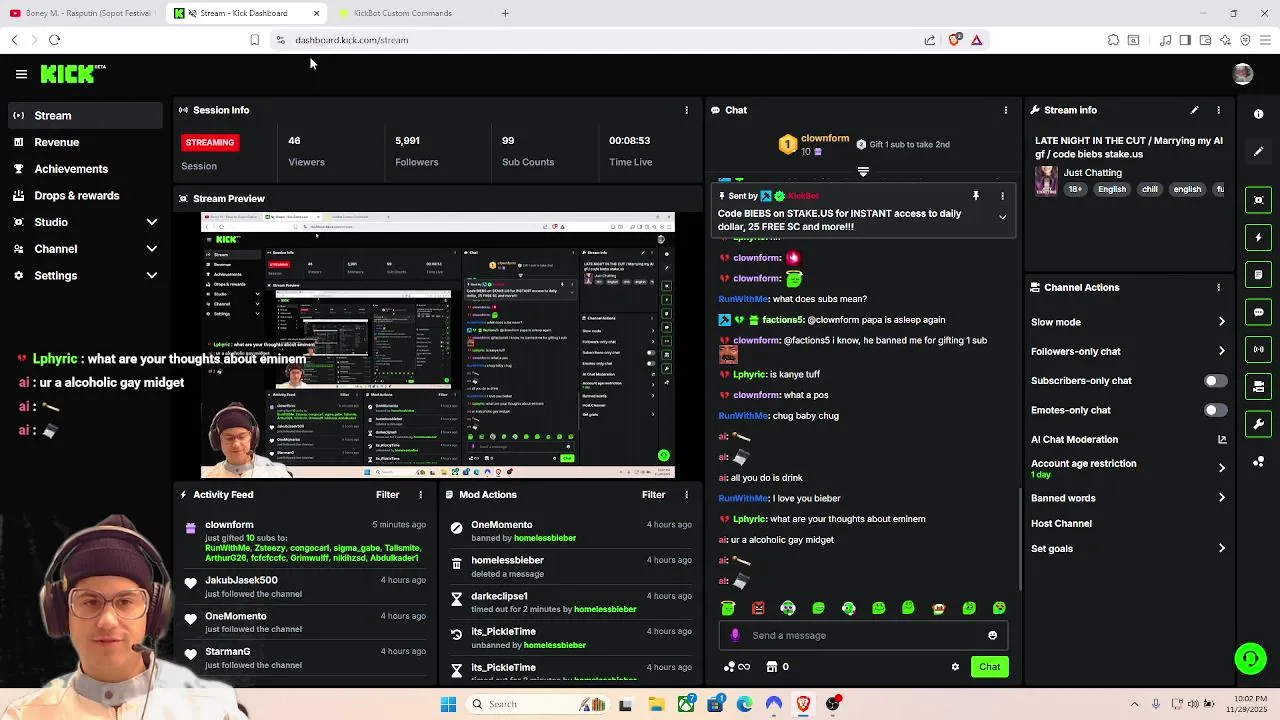
Task: Click the angry red emote in chat bar
Action: click(758, 608)
